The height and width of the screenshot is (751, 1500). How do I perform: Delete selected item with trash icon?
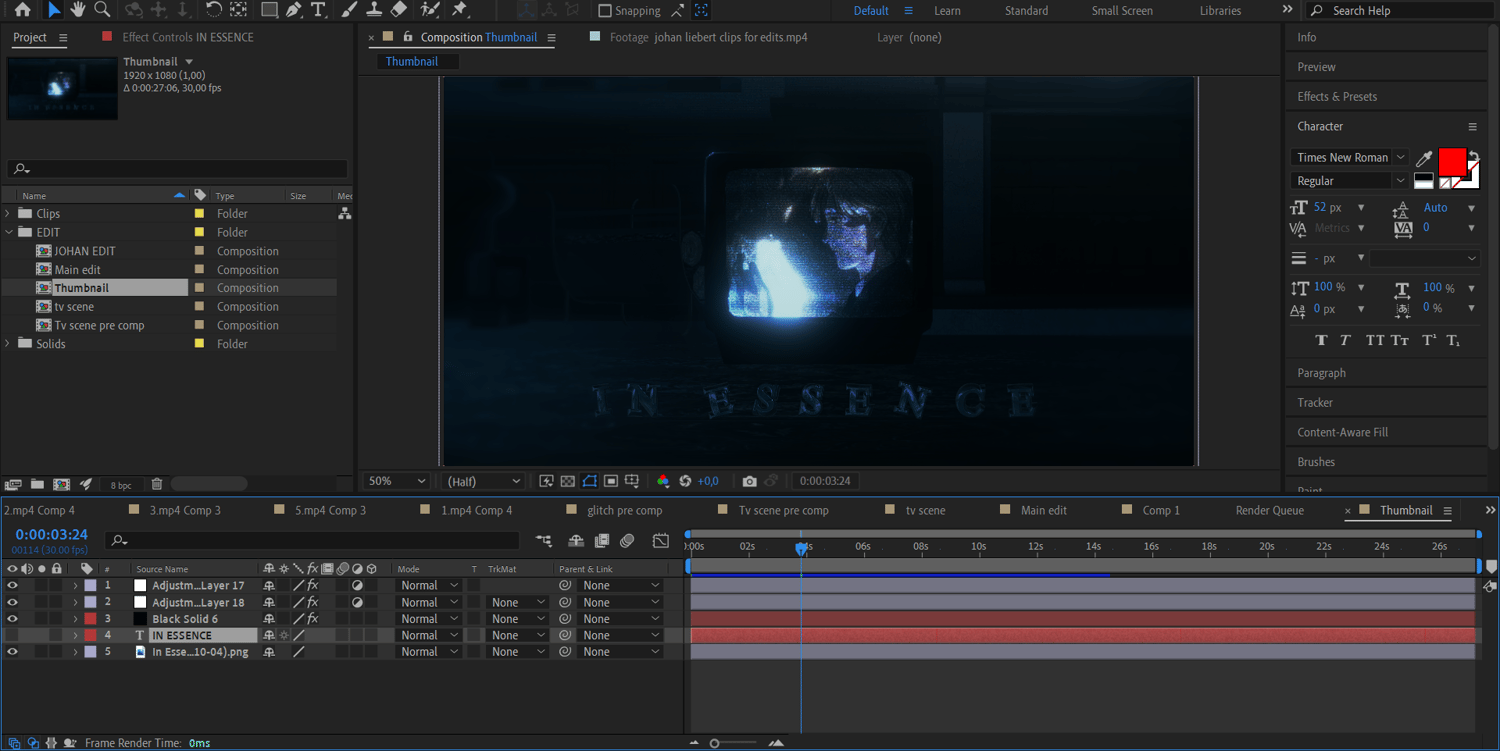coord(157,485)
